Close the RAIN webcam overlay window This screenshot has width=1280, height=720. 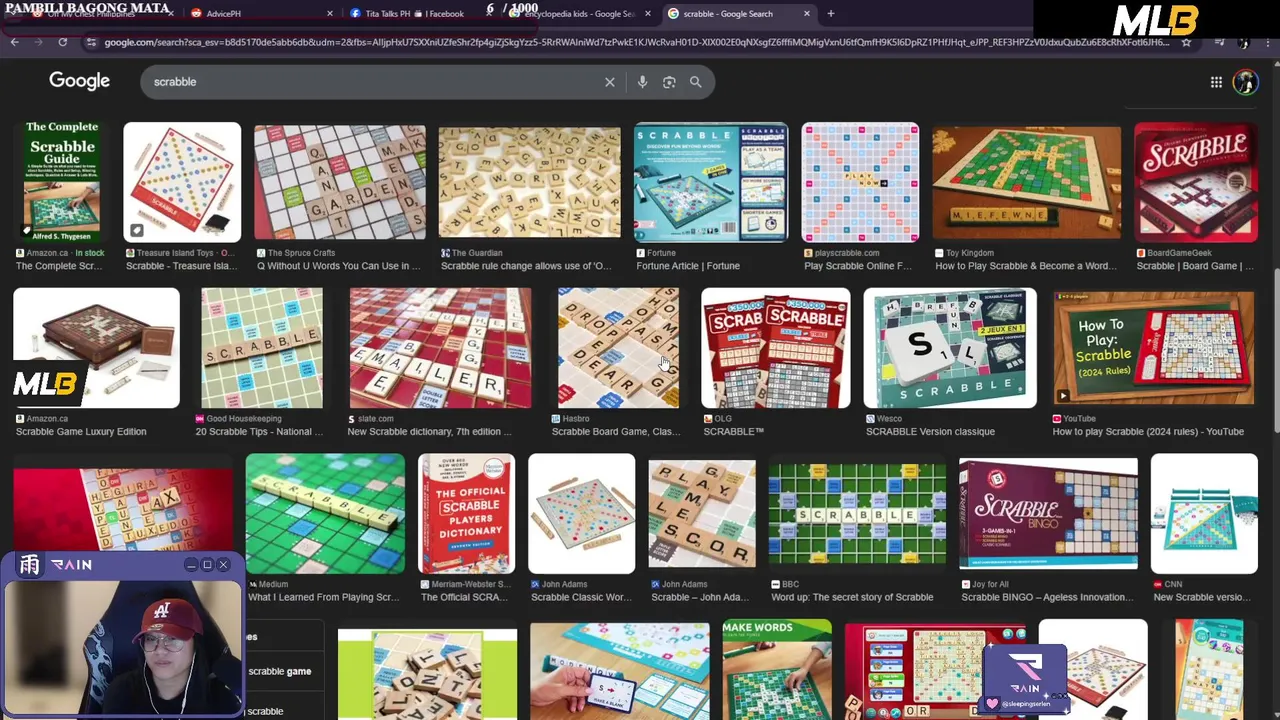tap(223, 565)
